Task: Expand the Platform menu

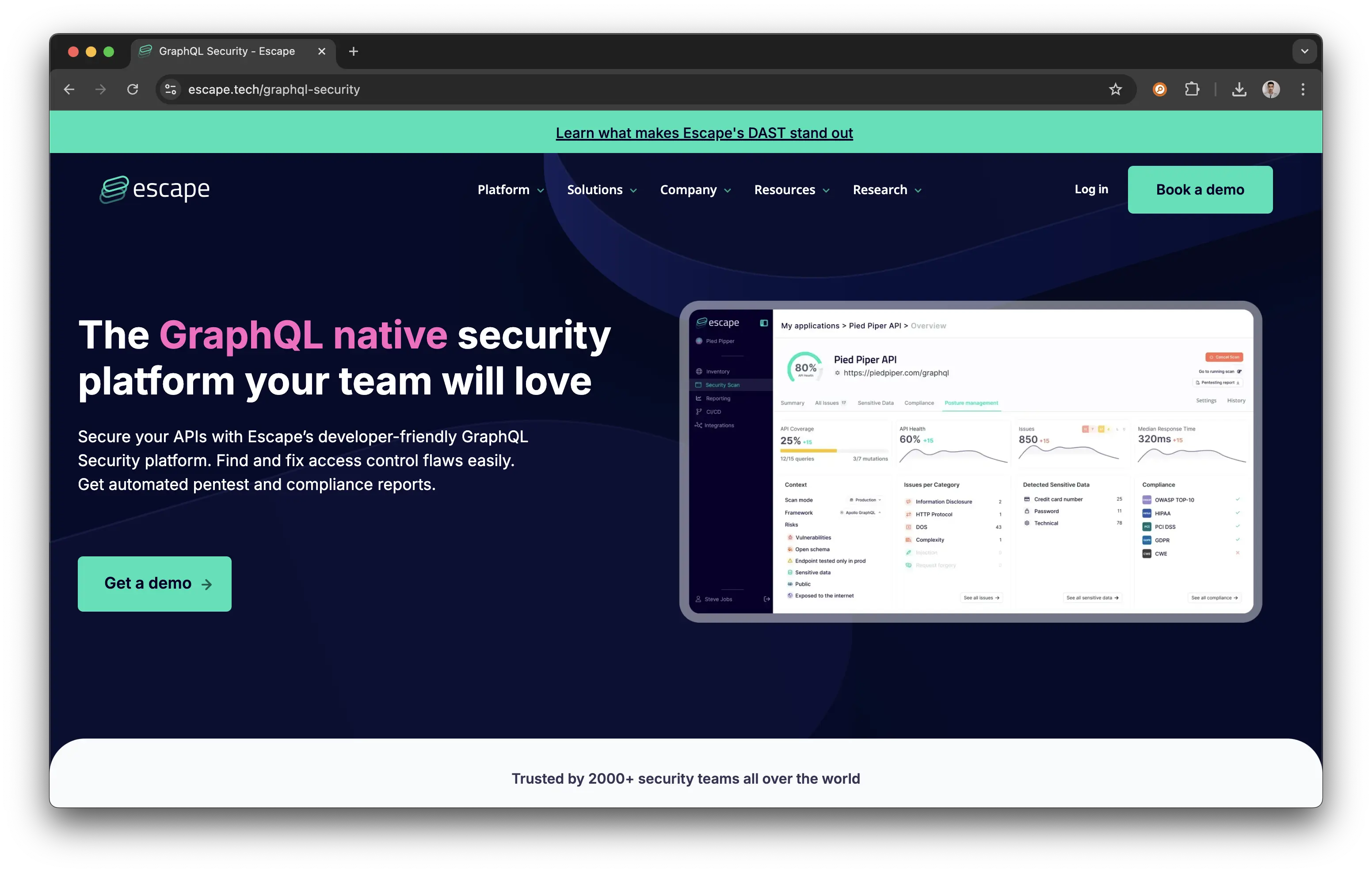Action: pos(511,190)
